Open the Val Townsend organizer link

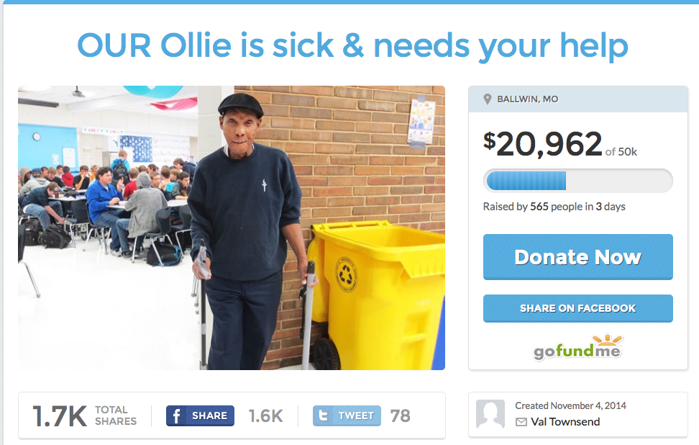[x=565, y=422]
